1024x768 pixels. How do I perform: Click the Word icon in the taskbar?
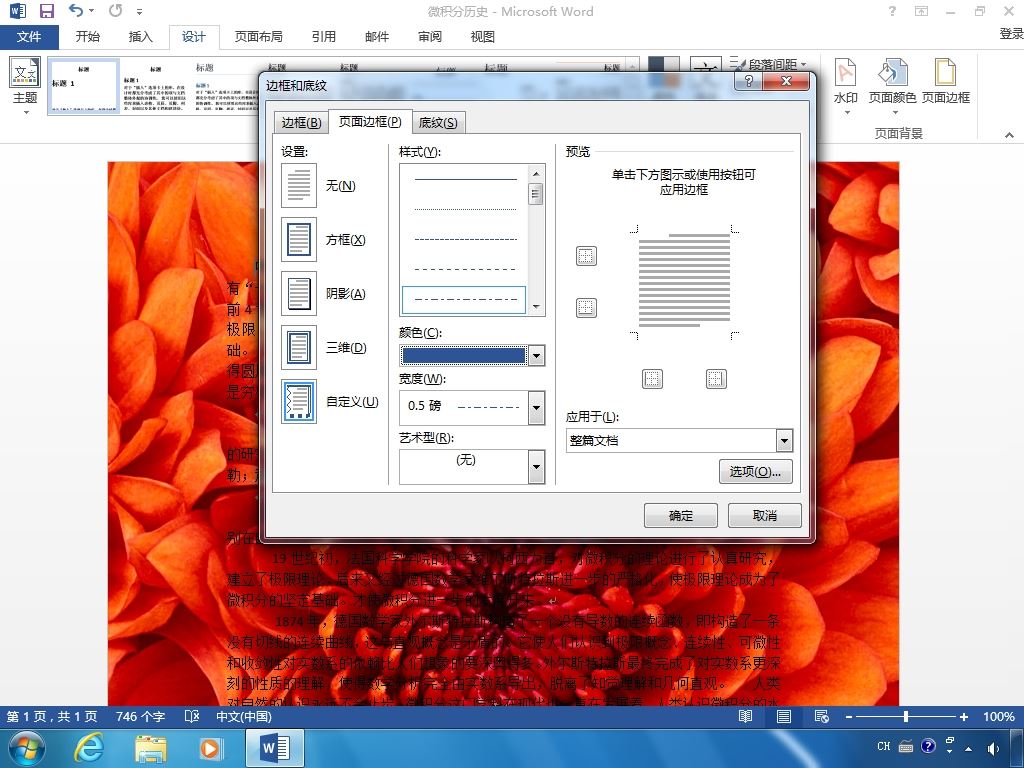click(x=275, y=748)
